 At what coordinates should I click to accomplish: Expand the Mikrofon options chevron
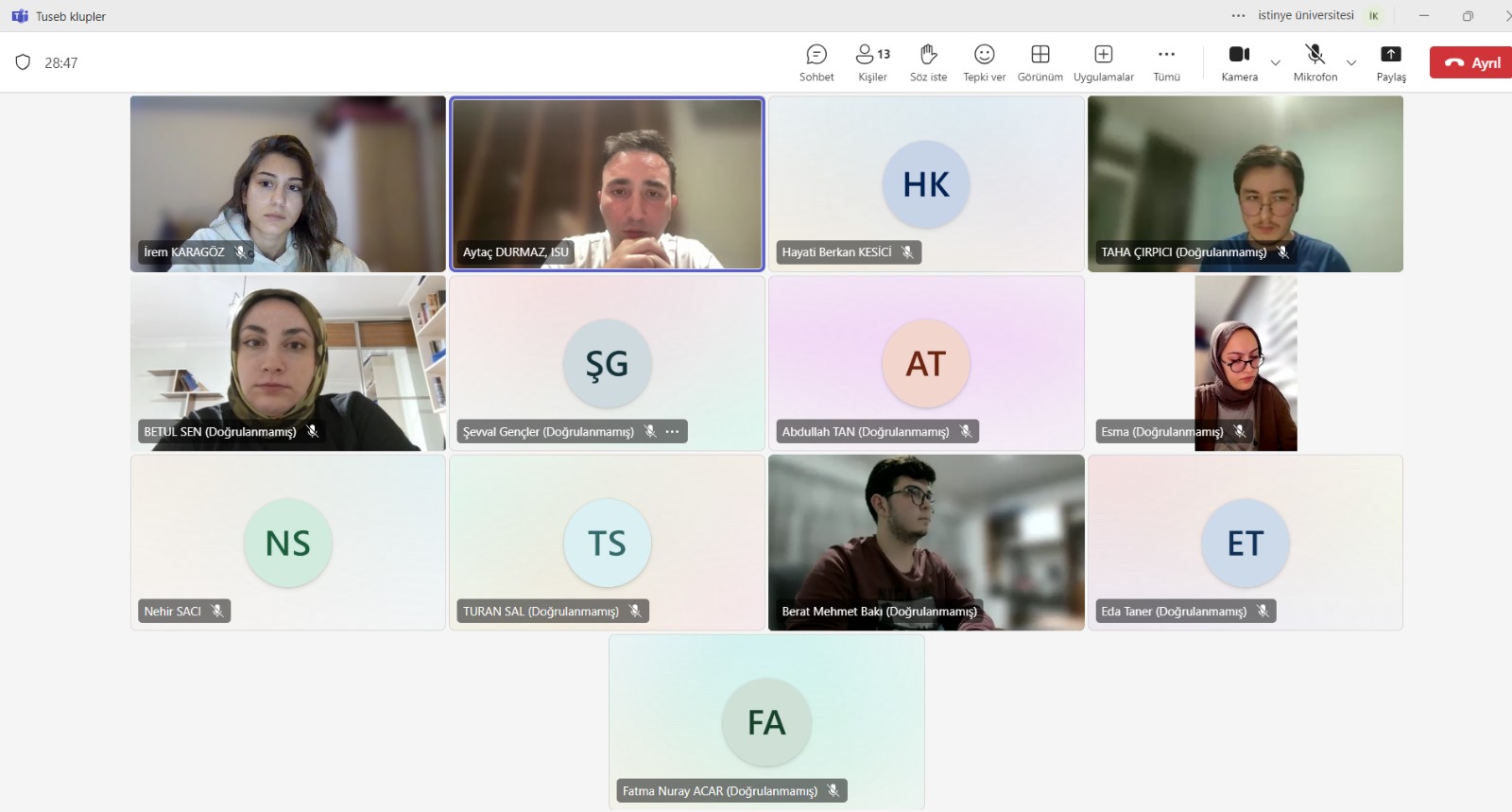click(x=1351, y=63)
